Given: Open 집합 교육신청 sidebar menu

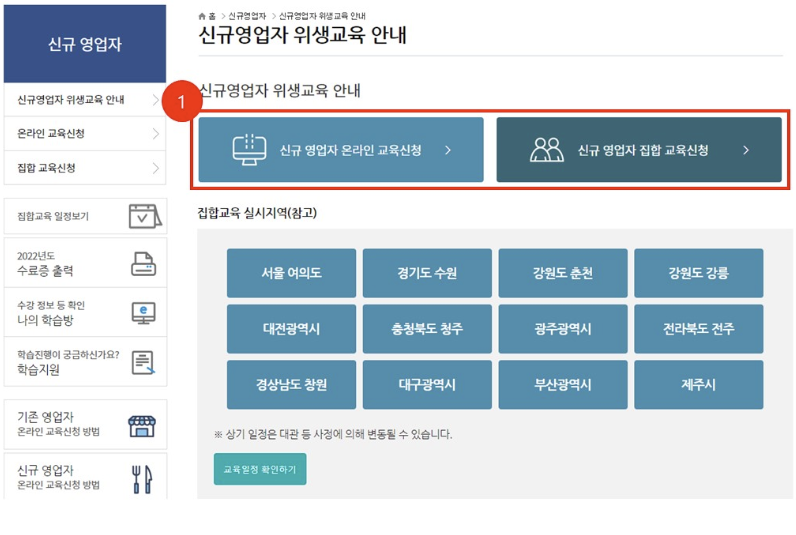Looking at the screenshot, I should pos(85,168).
